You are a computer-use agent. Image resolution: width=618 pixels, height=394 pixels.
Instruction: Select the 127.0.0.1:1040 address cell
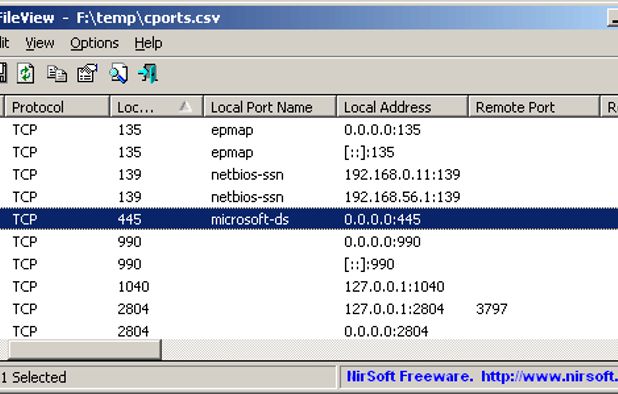[395, 287]
